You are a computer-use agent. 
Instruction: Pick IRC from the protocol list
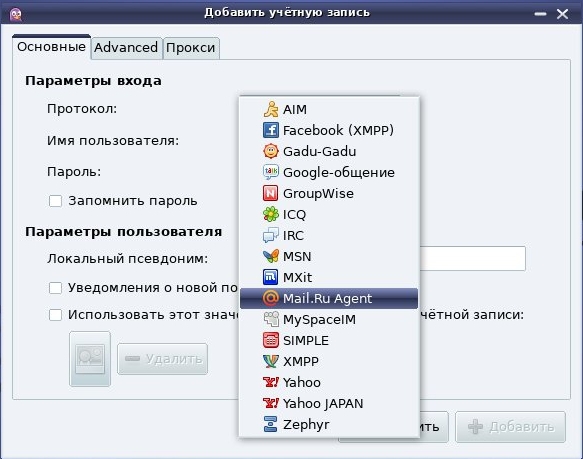(x=329, y=235)
